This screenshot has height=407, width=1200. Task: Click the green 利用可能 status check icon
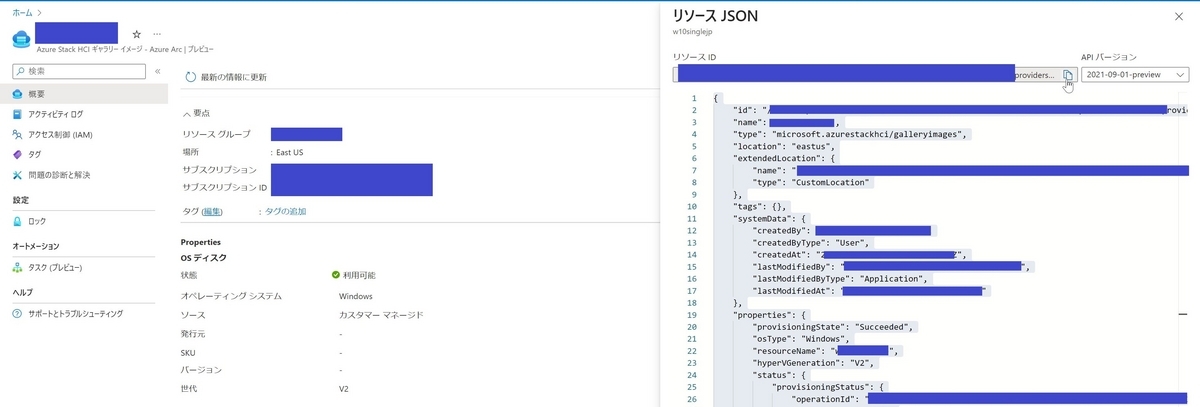[x=336, y=275]
